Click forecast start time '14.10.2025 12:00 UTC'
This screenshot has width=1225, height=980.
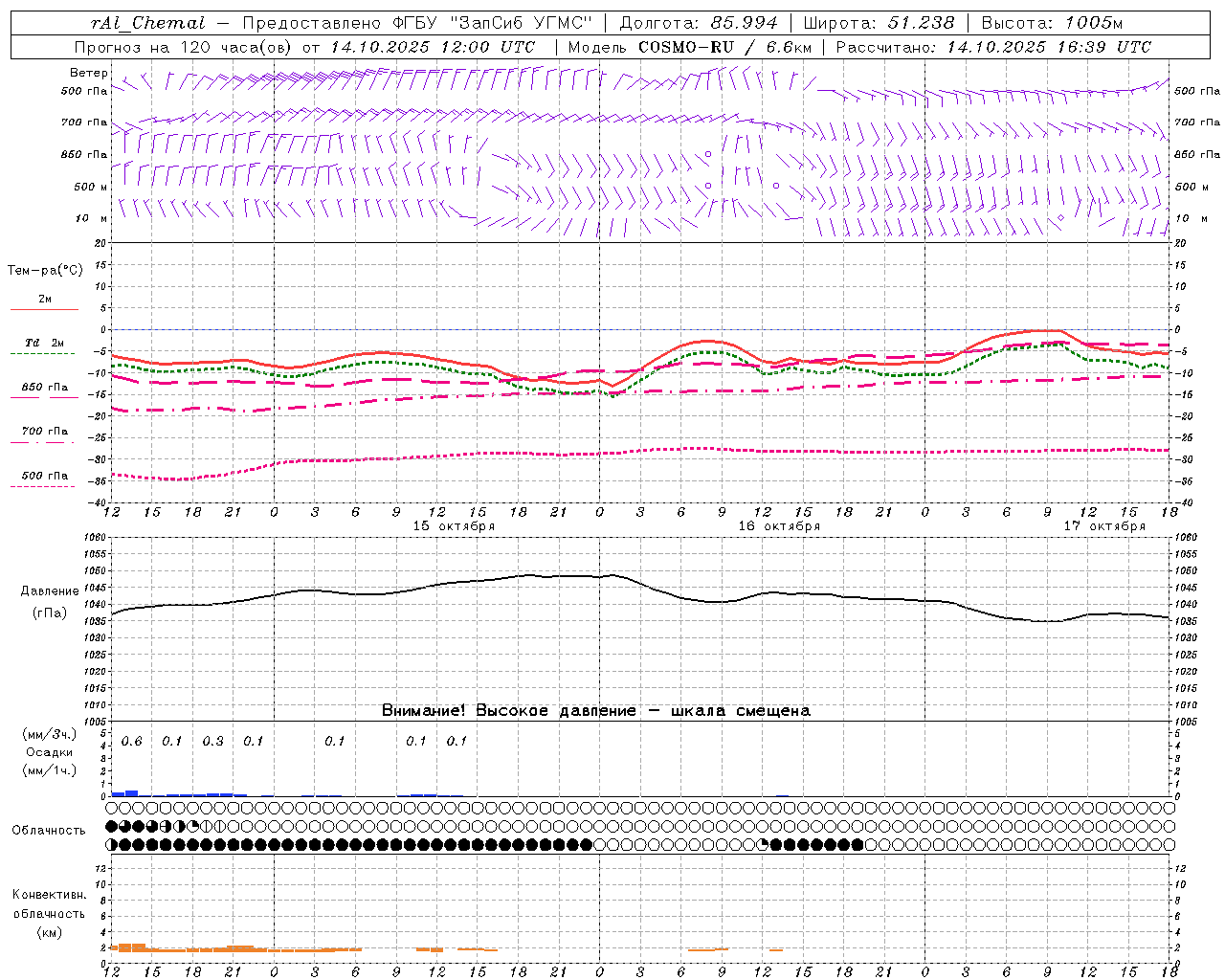coord(433,47)
